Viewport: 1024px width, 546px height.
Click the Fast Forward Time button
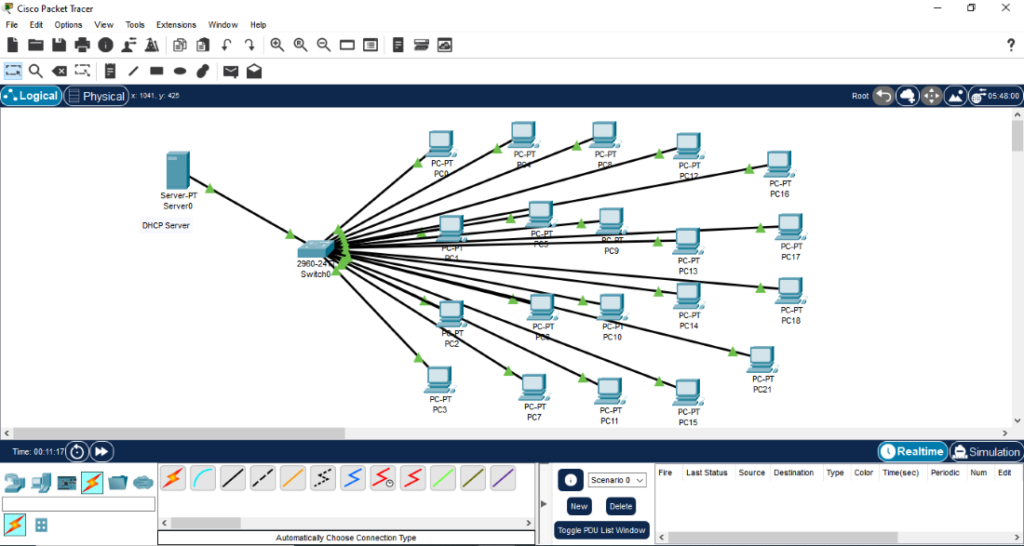tap(102, 451)
